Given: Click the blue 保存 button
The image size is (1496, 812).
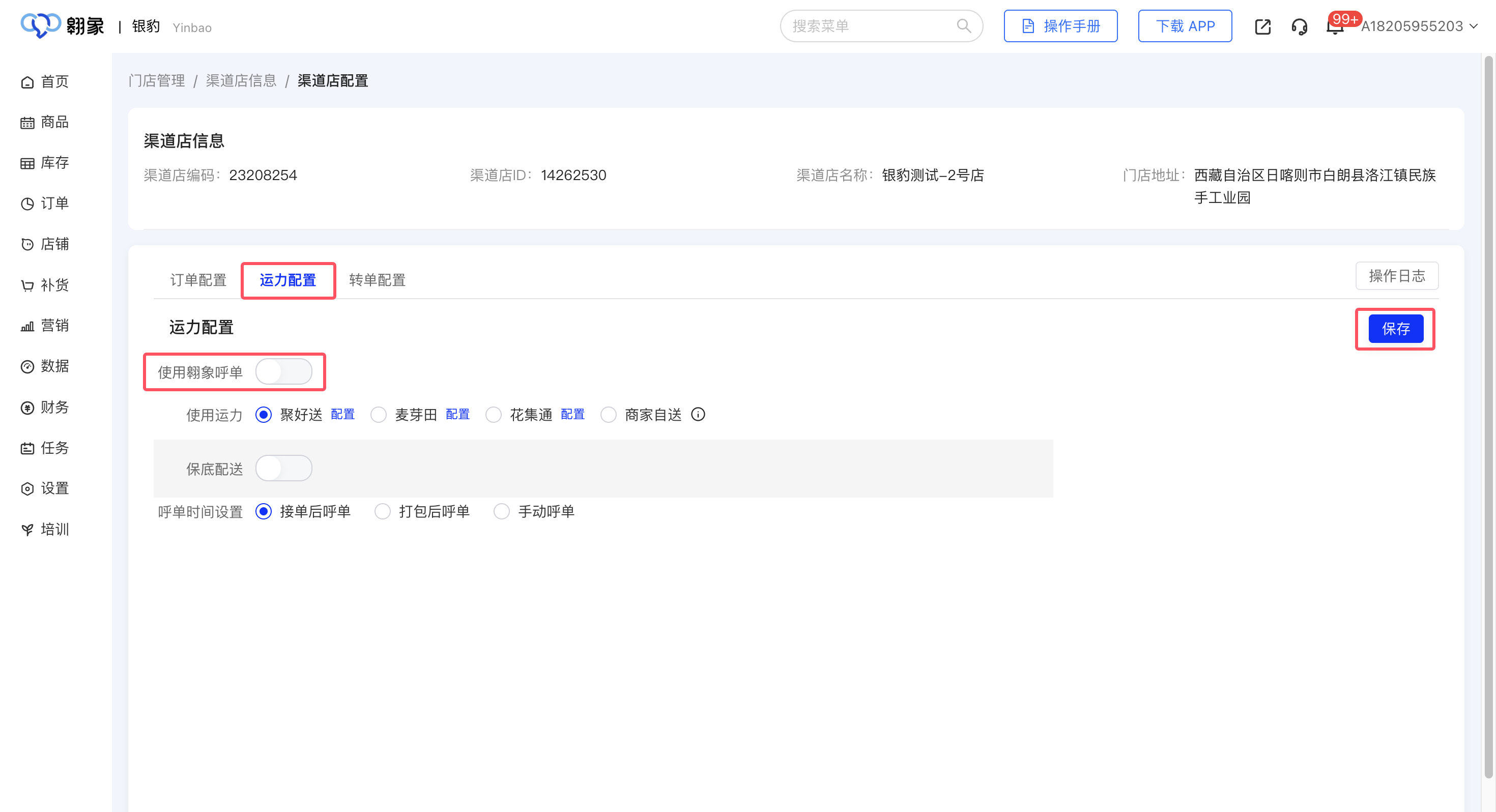Looking at the screenshot, I should pyautogui.click(x=1395, y=329).
